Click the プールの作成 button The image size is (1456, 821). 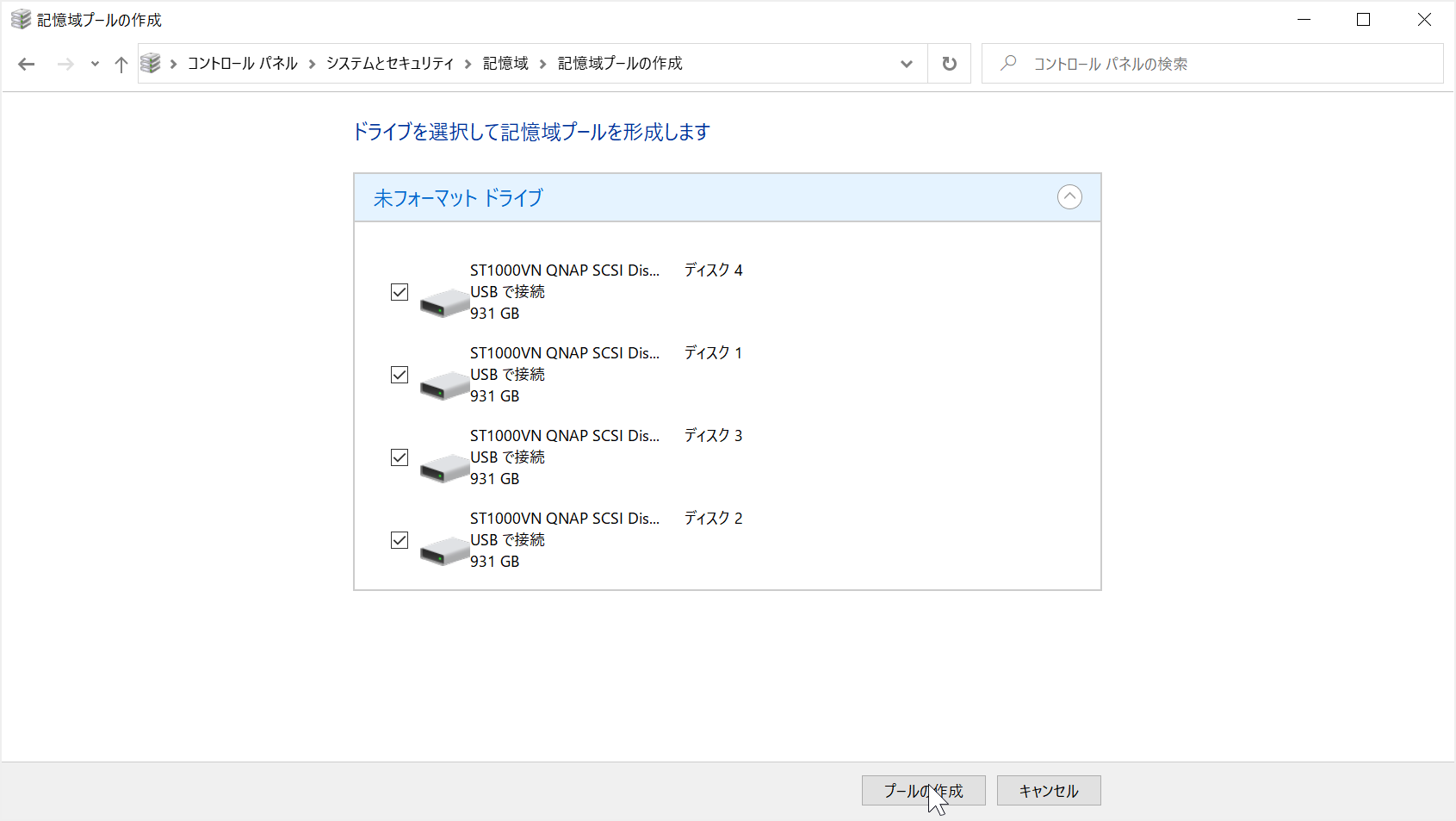click(923, 790)
